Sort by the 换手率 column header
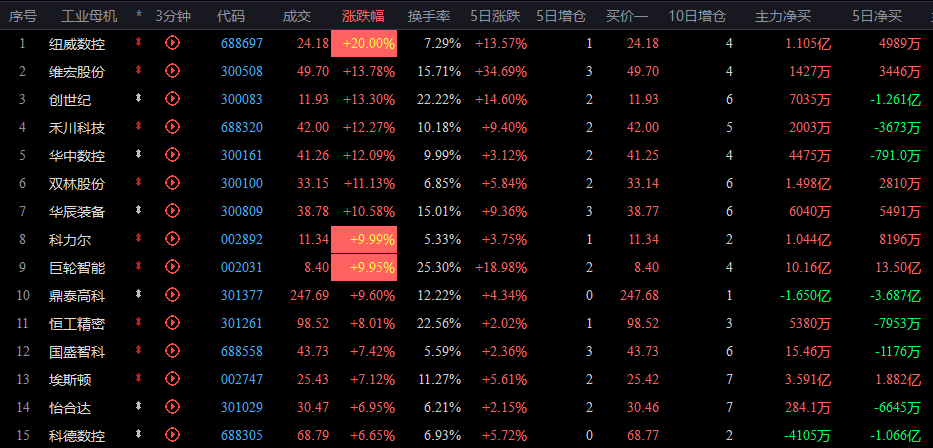Screen dimensions: 933x448 point(428,16)
